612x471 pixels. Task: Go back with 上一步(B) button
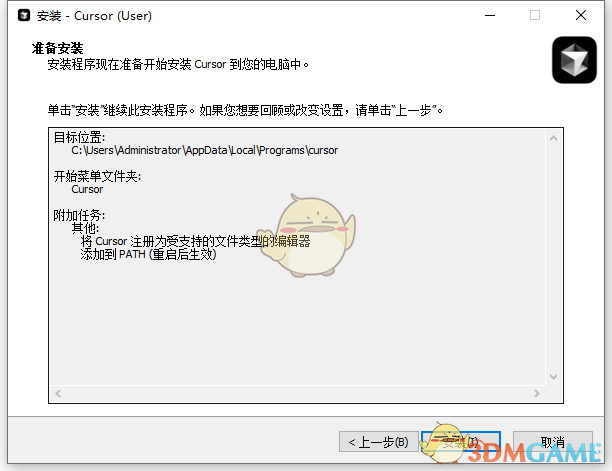379,442
